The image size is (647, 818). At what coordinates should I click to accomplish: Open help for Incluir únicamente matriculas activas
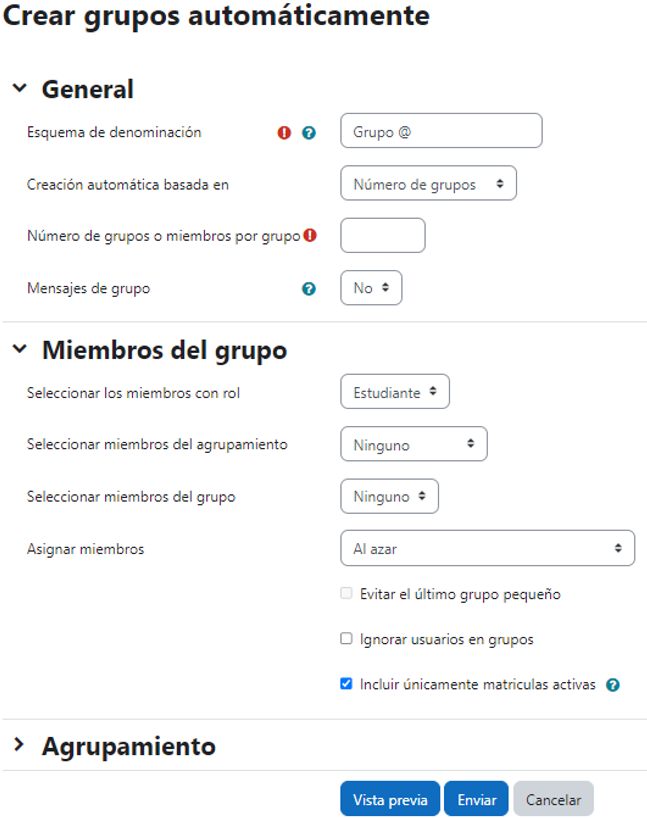pos(612,685)
